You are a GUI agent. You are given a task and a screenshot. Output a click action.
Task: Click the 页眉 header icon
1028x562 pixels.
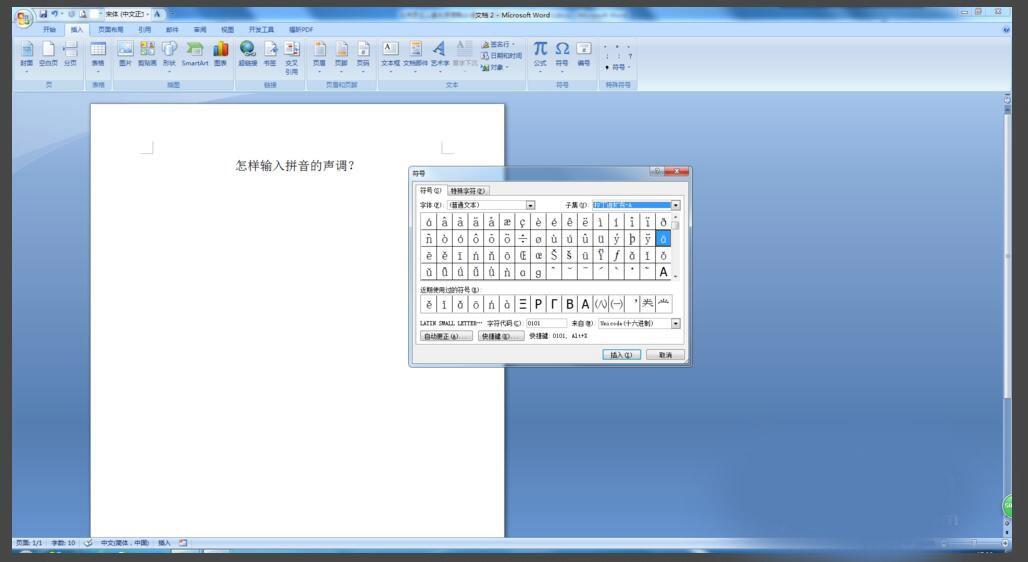(x=320, y=51)
